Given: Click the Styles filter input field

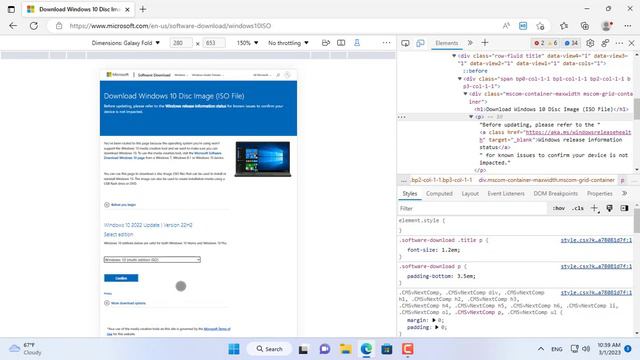Looking at the screenshot, I should [473, 208].
